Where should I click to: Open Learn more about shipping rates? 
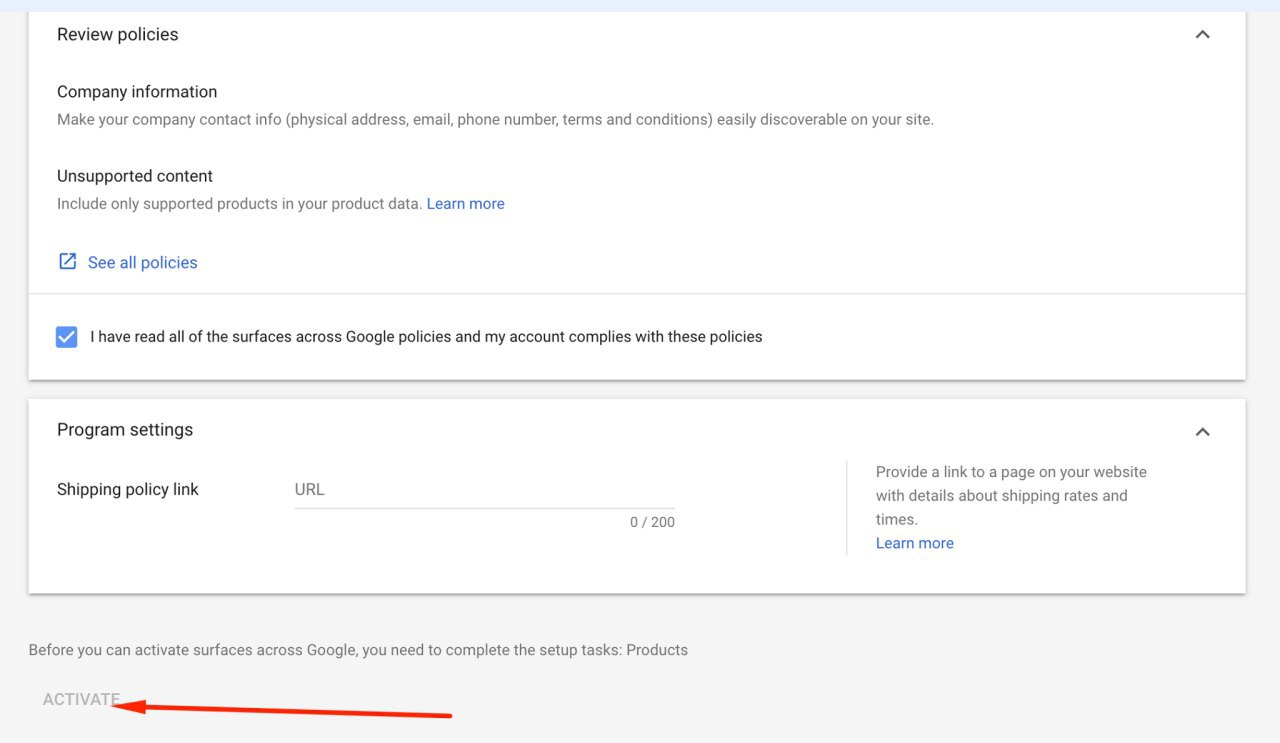[x=914, y=543]
